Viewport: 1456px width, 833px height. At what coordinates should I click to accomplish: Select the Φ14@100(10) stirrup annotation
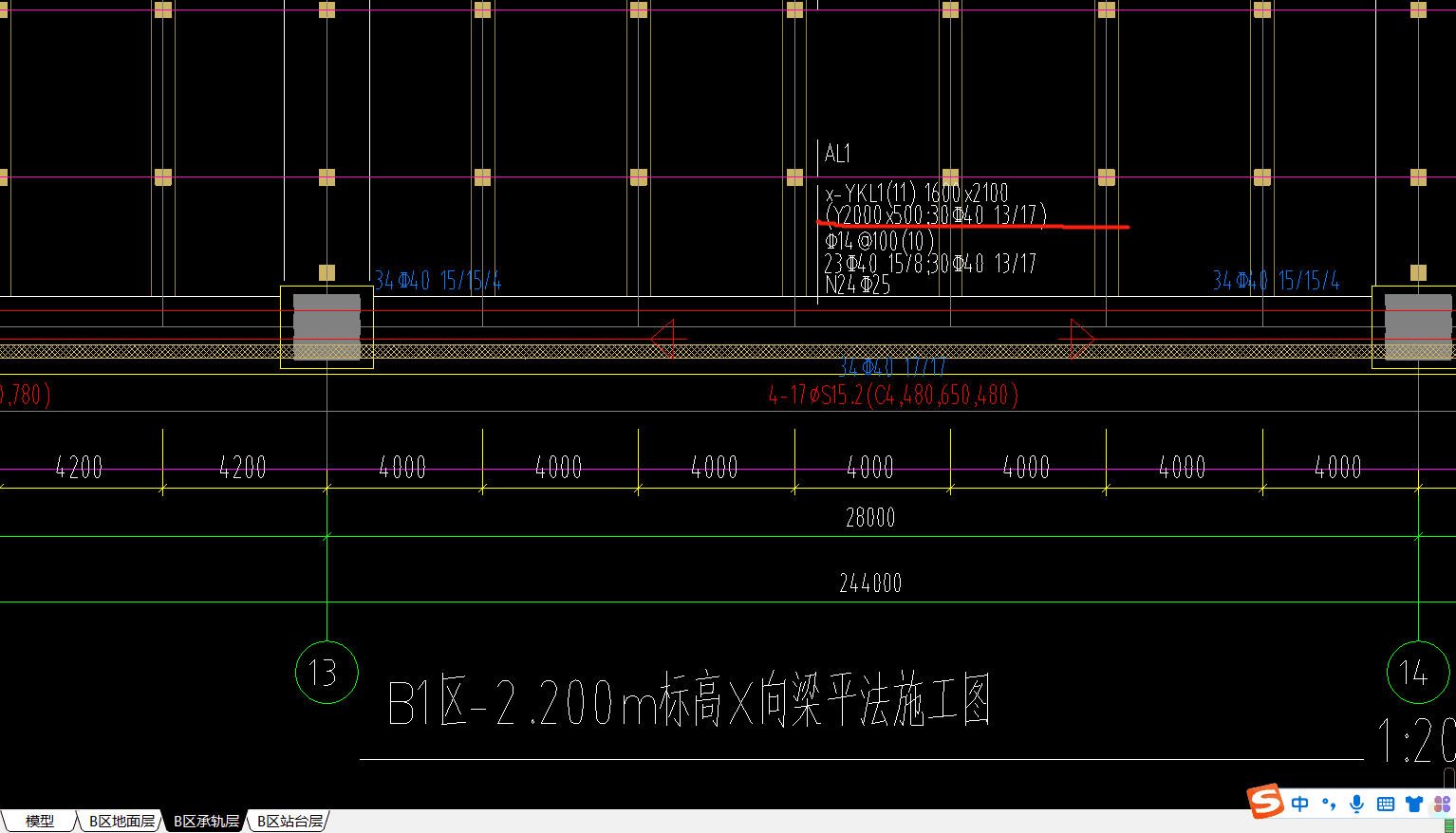click(x=880, y=241)
